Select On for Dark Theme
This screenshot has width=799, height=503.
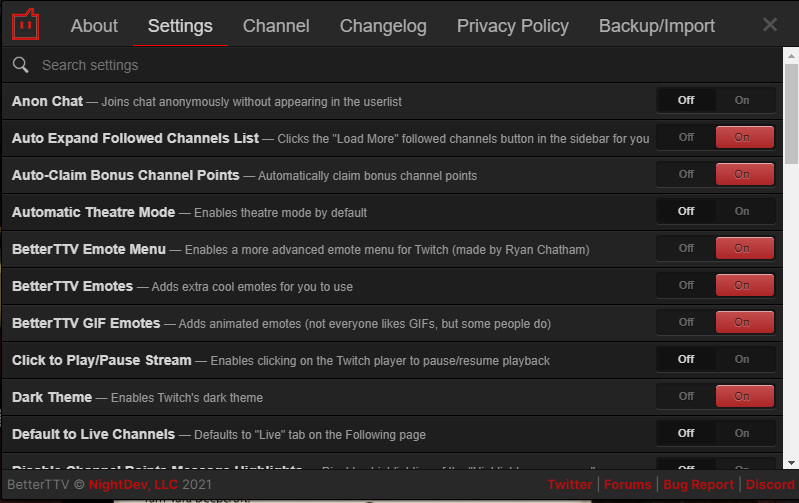pyautogui.click(x=744, y=396)
